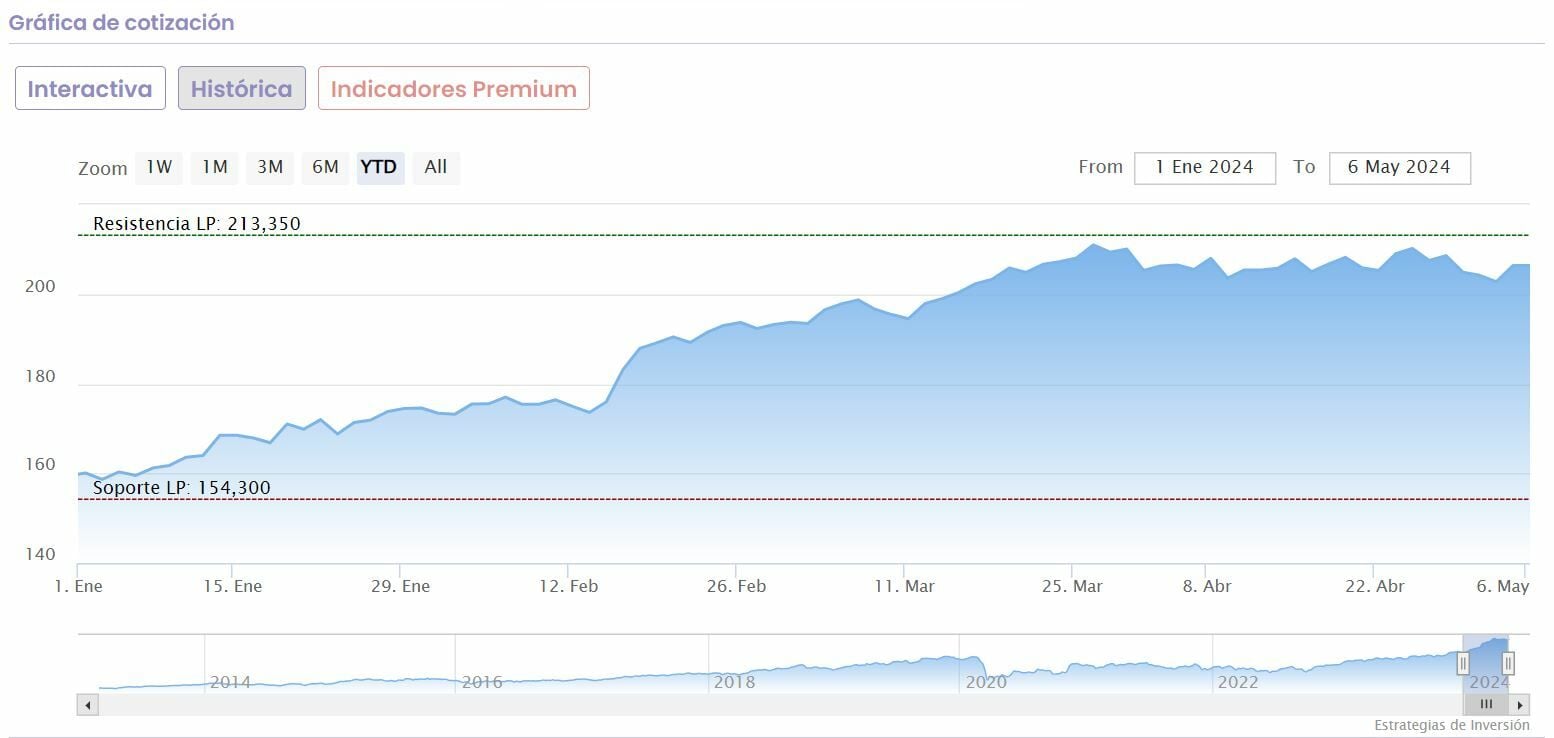1554x738 pixels.
Task: Click the left navigator range handle
Action: click(x=1463, y=663)
